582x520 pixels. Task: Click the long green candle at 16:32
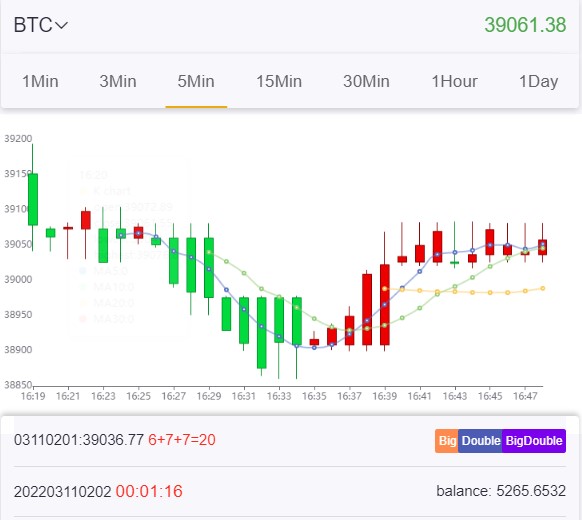tap(261, 333)
